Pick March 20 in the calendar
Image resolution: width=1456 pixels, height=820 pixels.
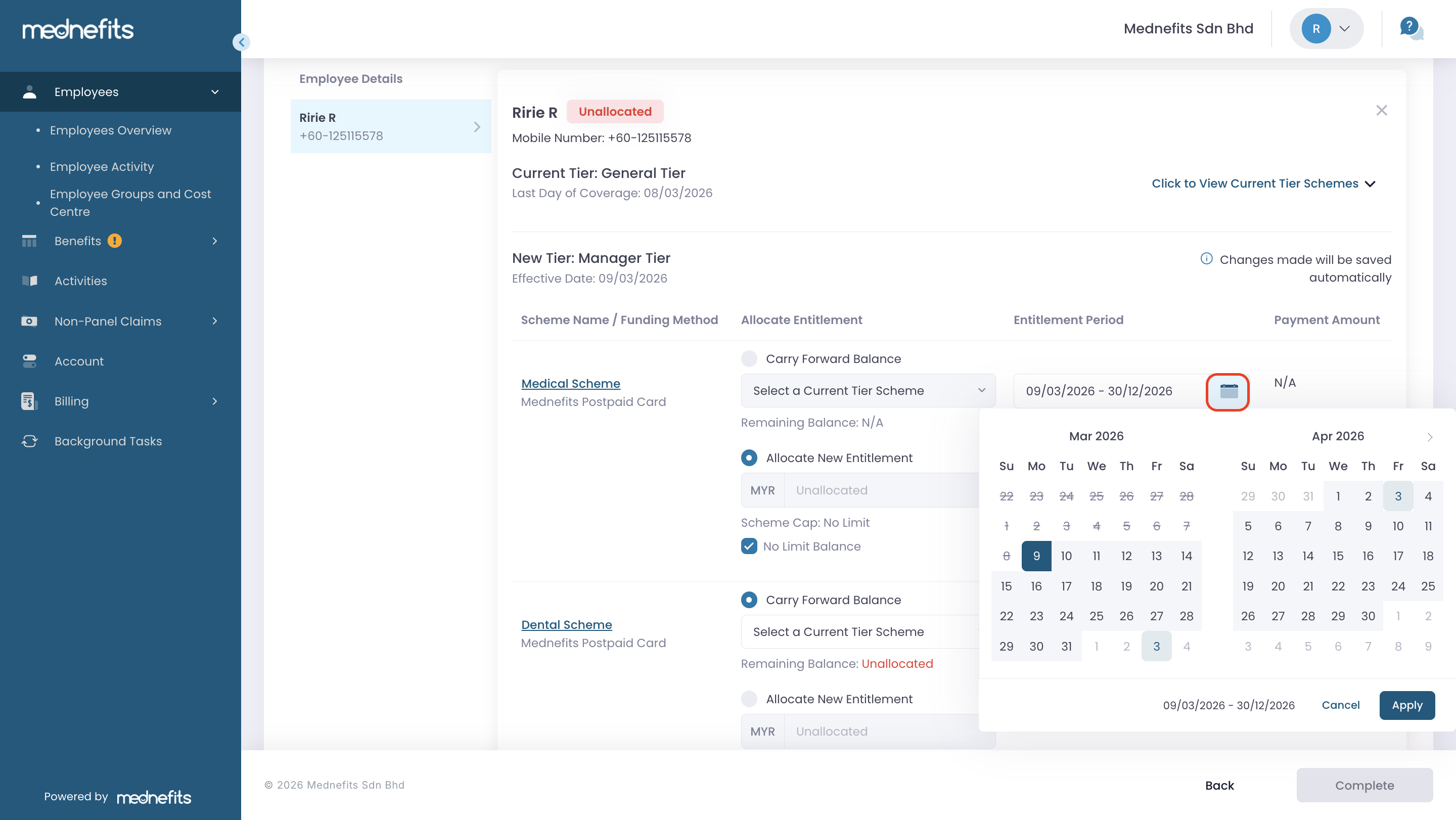point(1156,586)
